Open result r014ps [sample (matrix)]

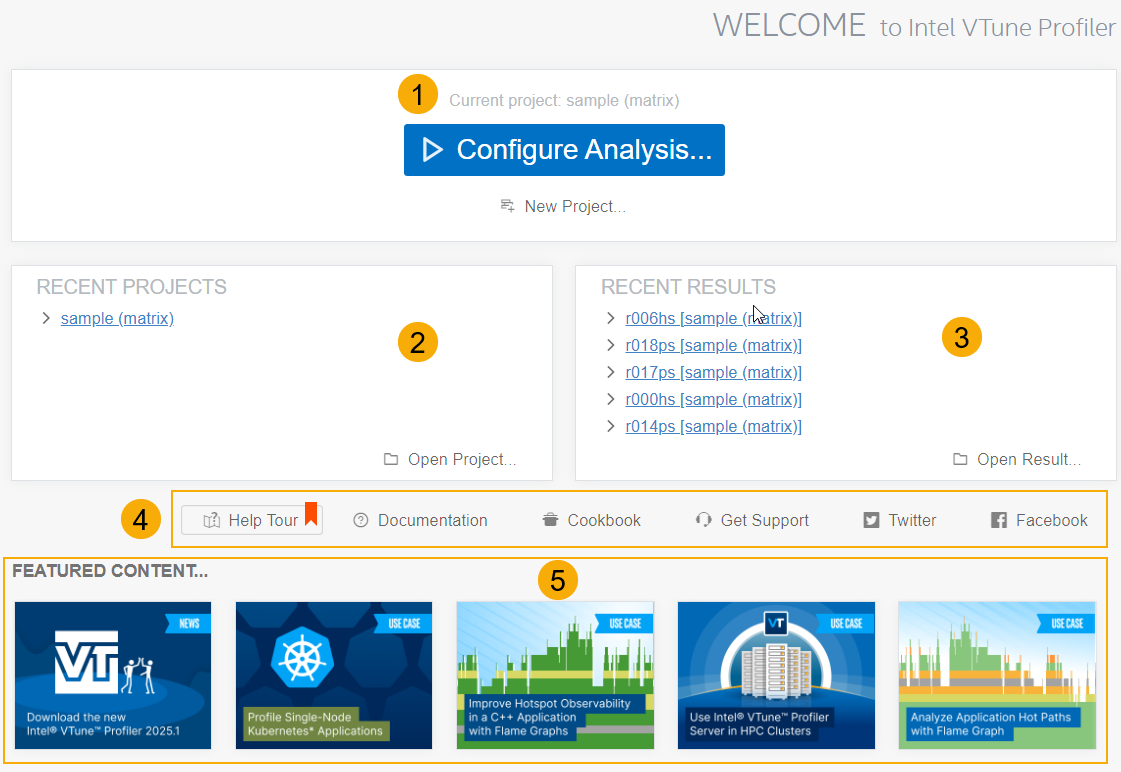[713, 427]
